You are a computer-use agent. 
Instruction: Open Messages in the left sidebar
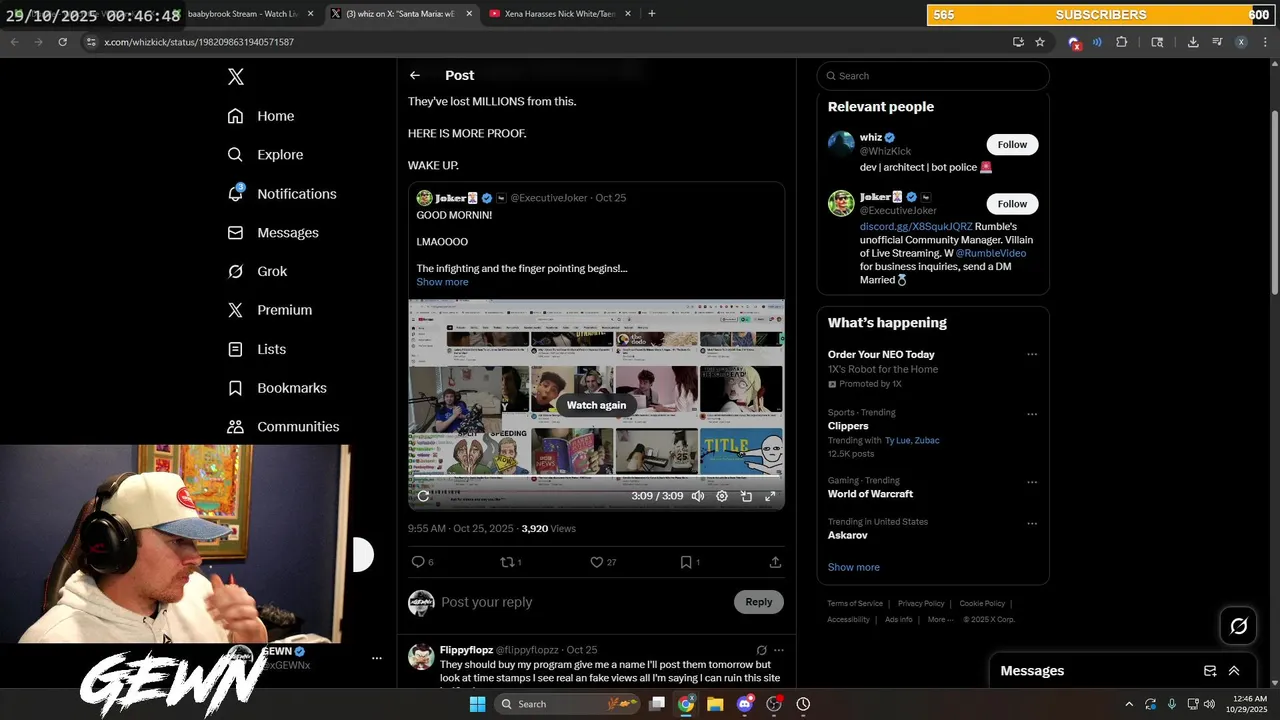[x=273, y=233]
